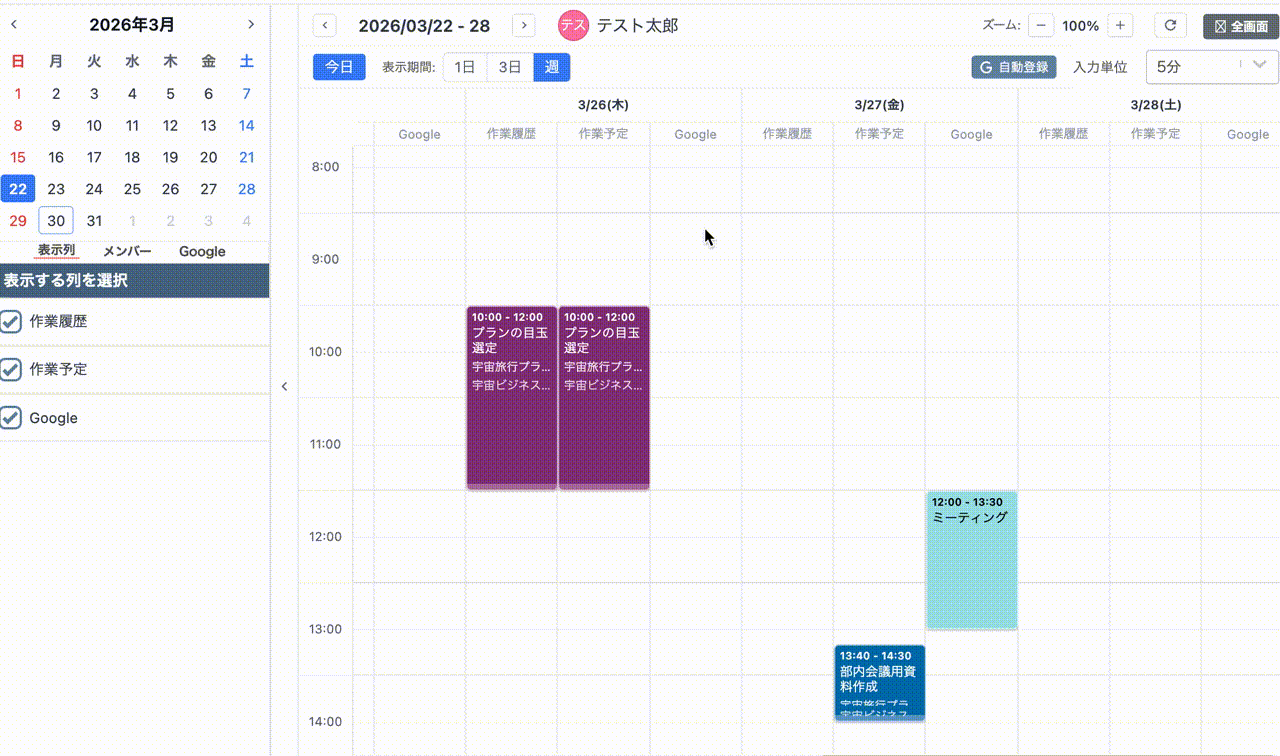The image size is (1280, 756).
Task: Click the 今日 button to jump to today
Action: pos(338,67)
